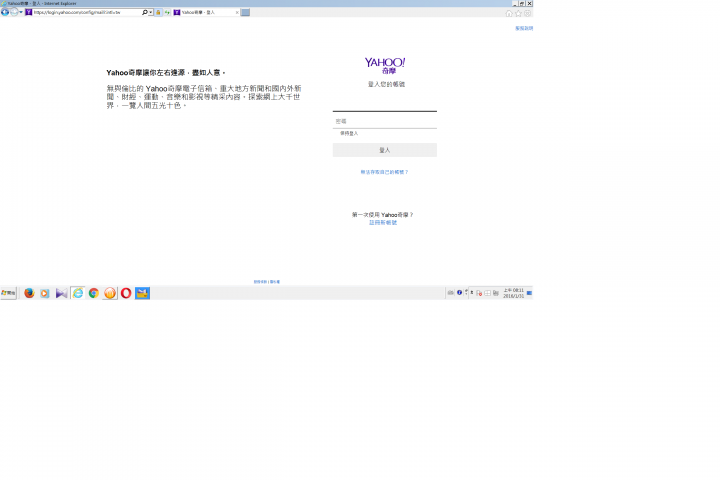Launch Chrome from the taskbar
Image resolution: width=720 pixels, height=480 pixels.
(x=94, y=293)
